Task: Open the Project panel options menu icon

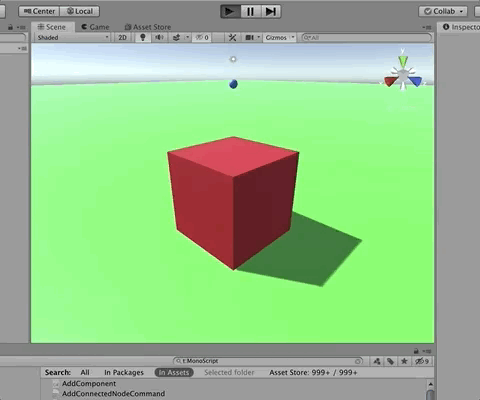Action: coord(428,351)
